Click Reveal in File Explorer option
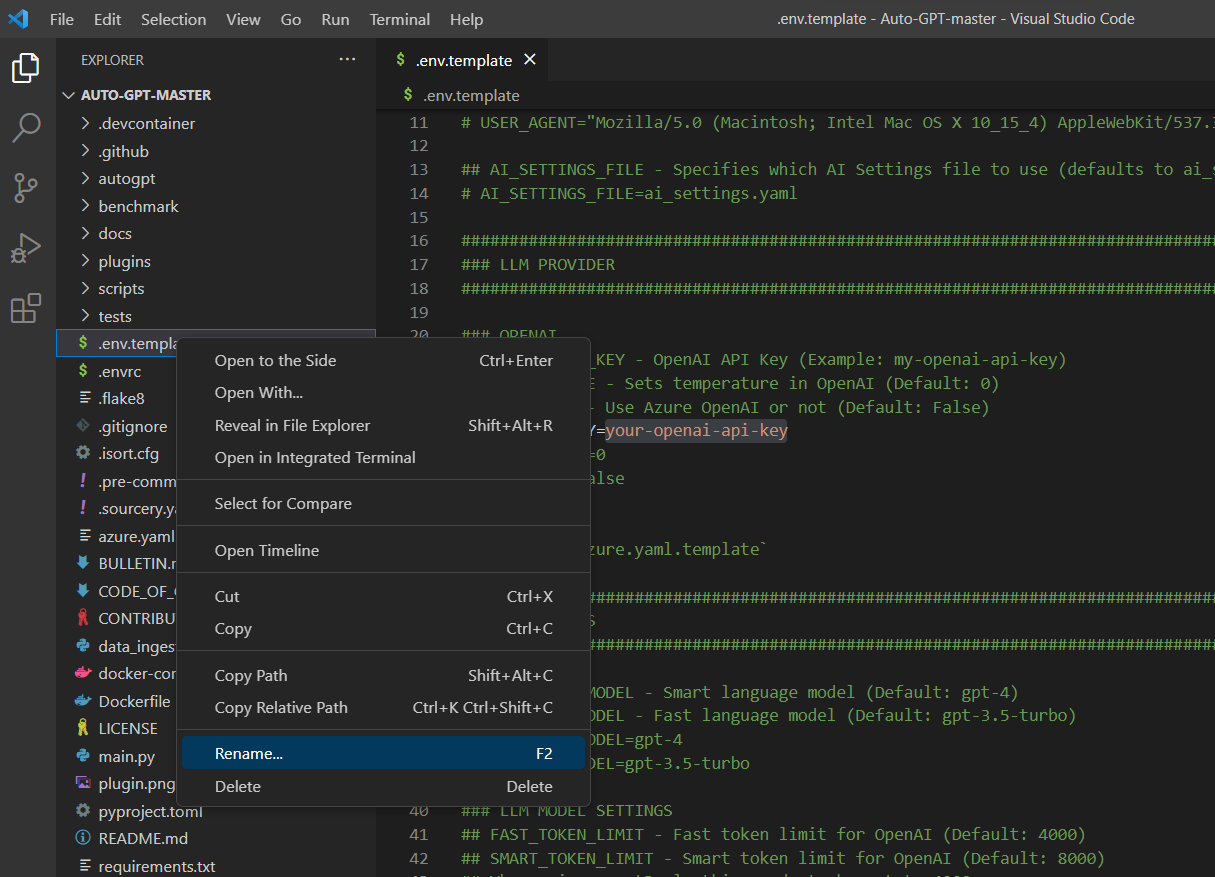The width and height of the screenshot is (1215, 877). [292, 426]
